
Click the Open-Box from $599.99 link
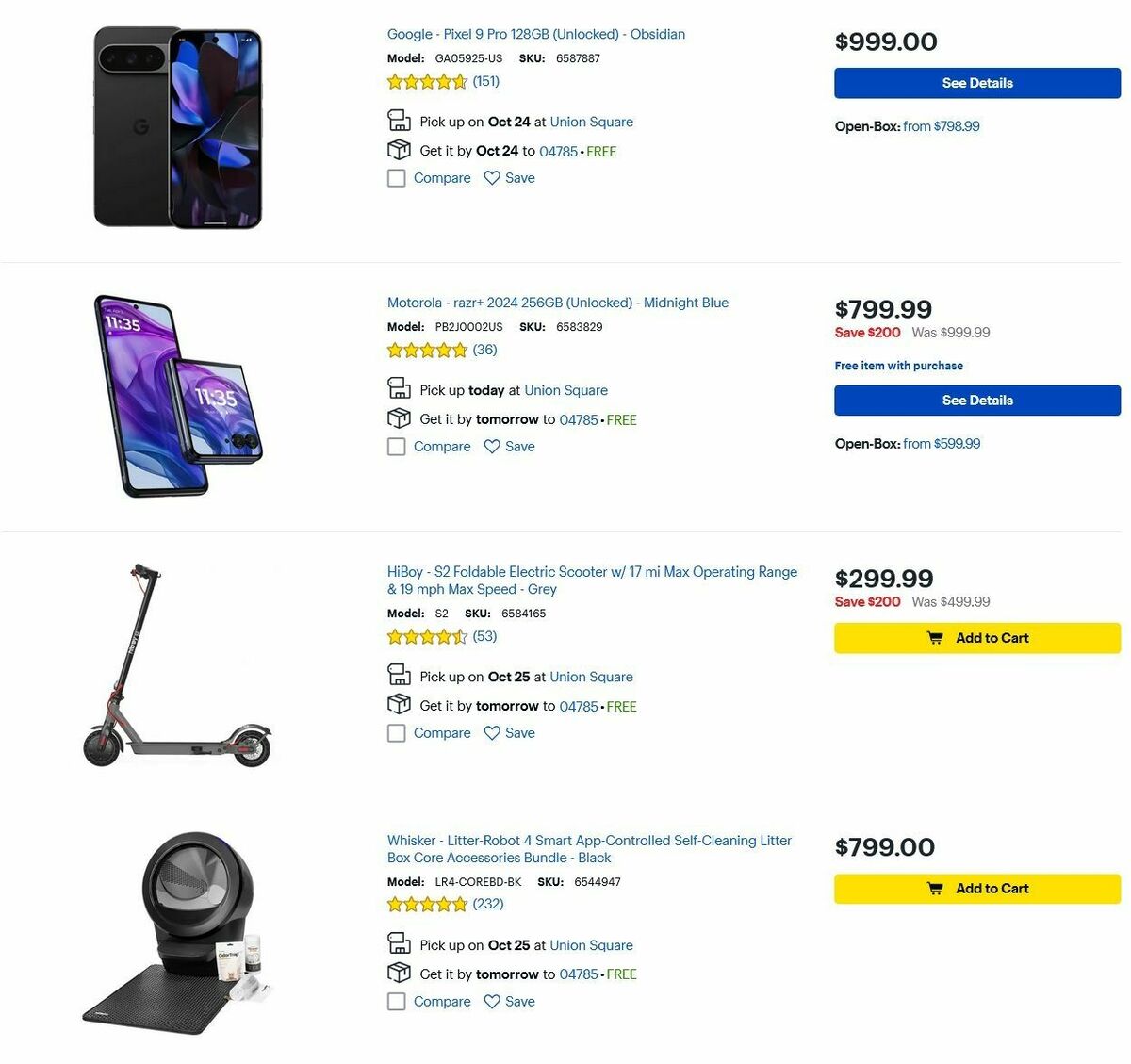click(x=944, y=443)
